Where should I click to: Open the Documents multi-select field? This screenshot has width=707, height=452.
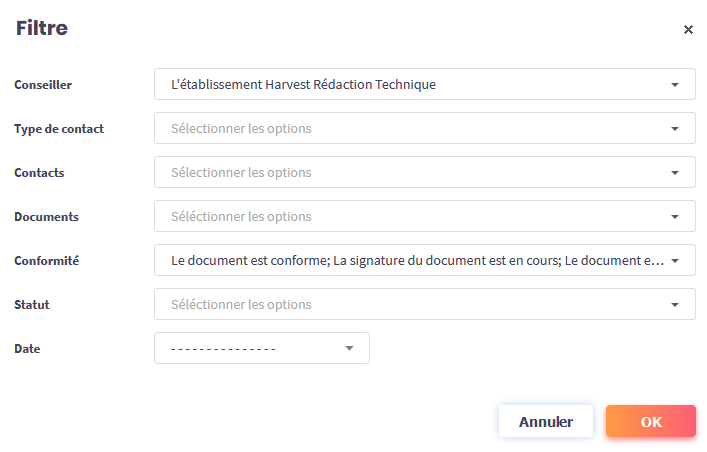(410, 217)
